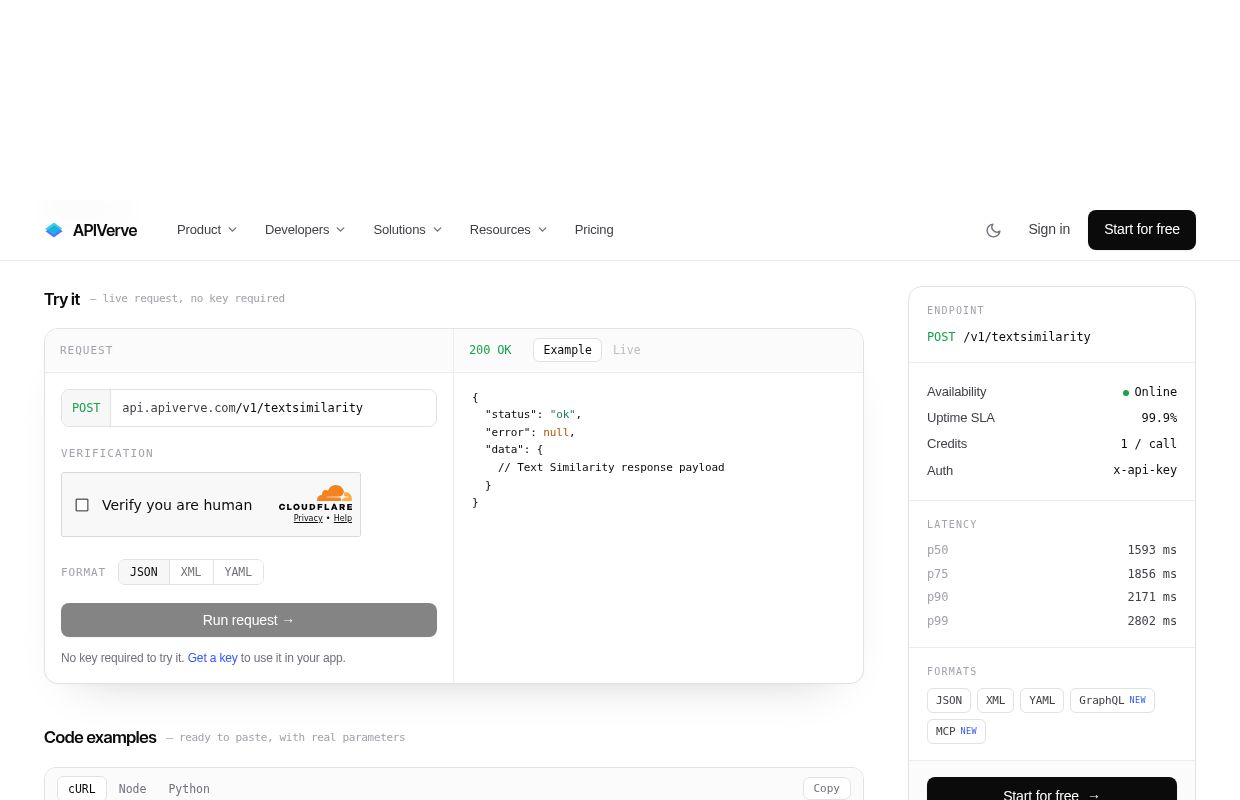This screenshot has width=1240, height=800.
Task: Click the POST method label in request
Action: click(86, 408)
